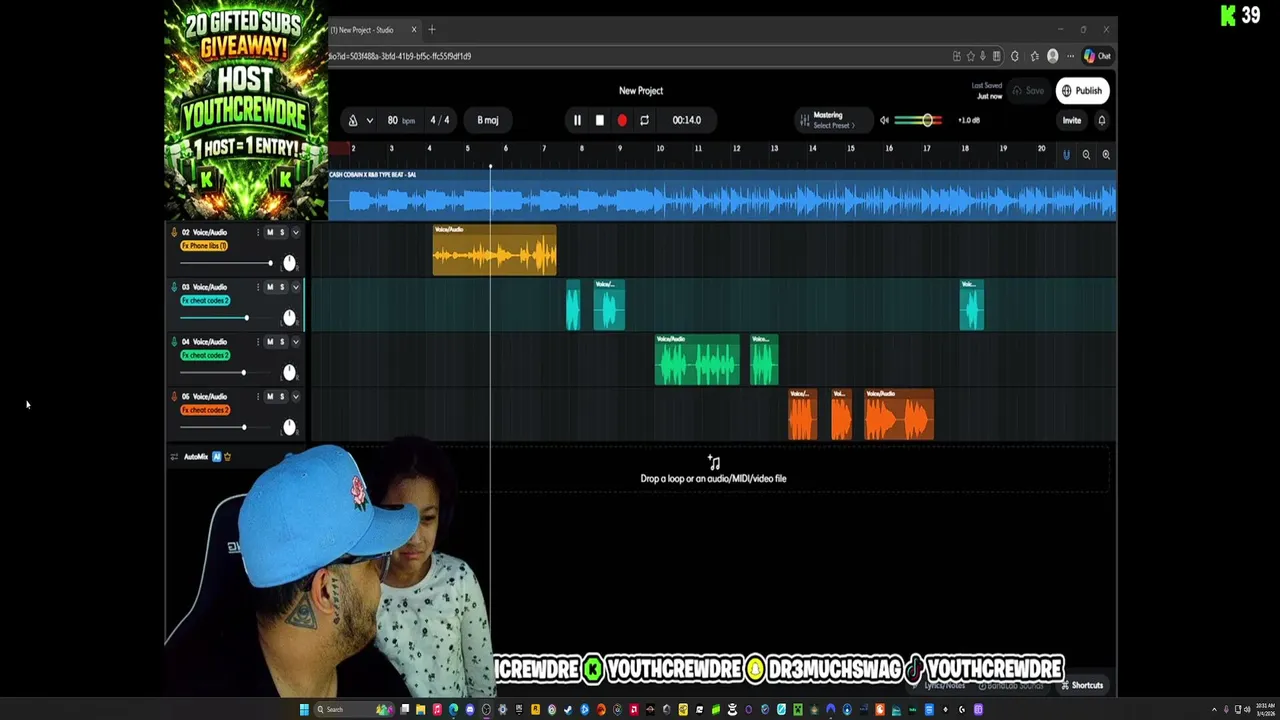Mute track 04 Voice/Audio

[269, 342]
